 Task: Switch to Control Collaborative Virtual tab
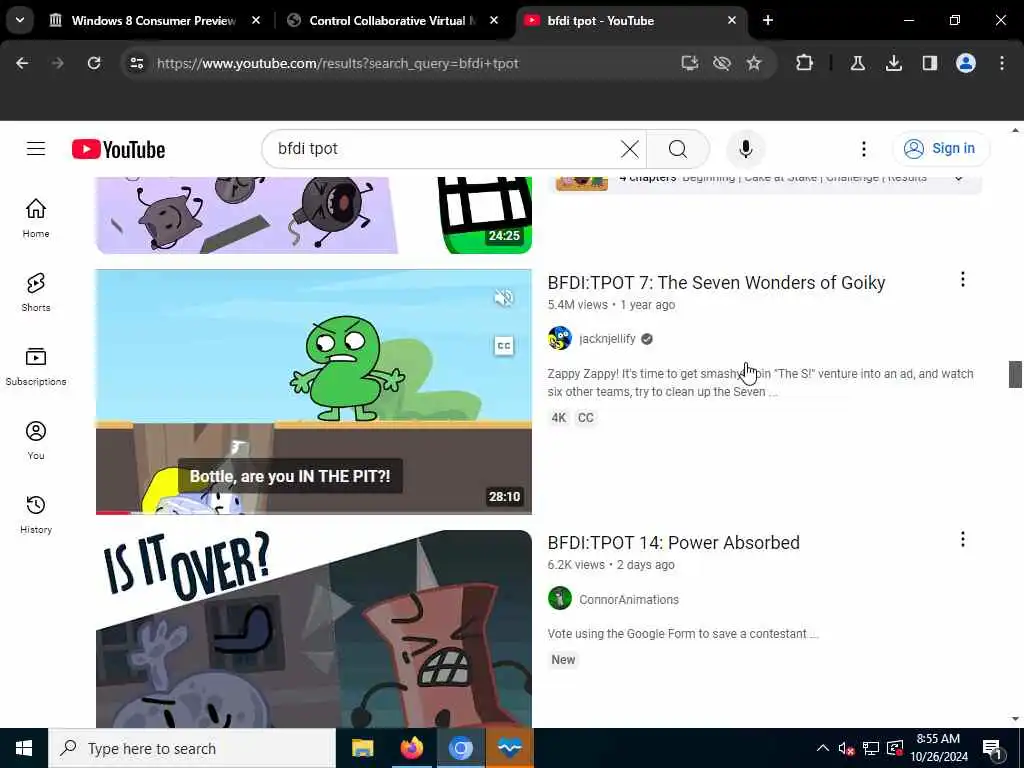click(x=392, y=21)
